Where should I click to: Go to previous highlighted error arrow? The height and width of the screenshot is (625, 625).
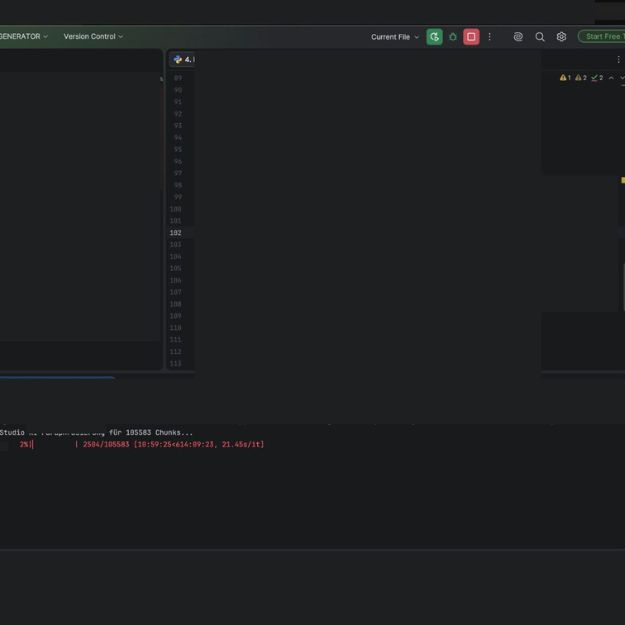tap(611, 78)
